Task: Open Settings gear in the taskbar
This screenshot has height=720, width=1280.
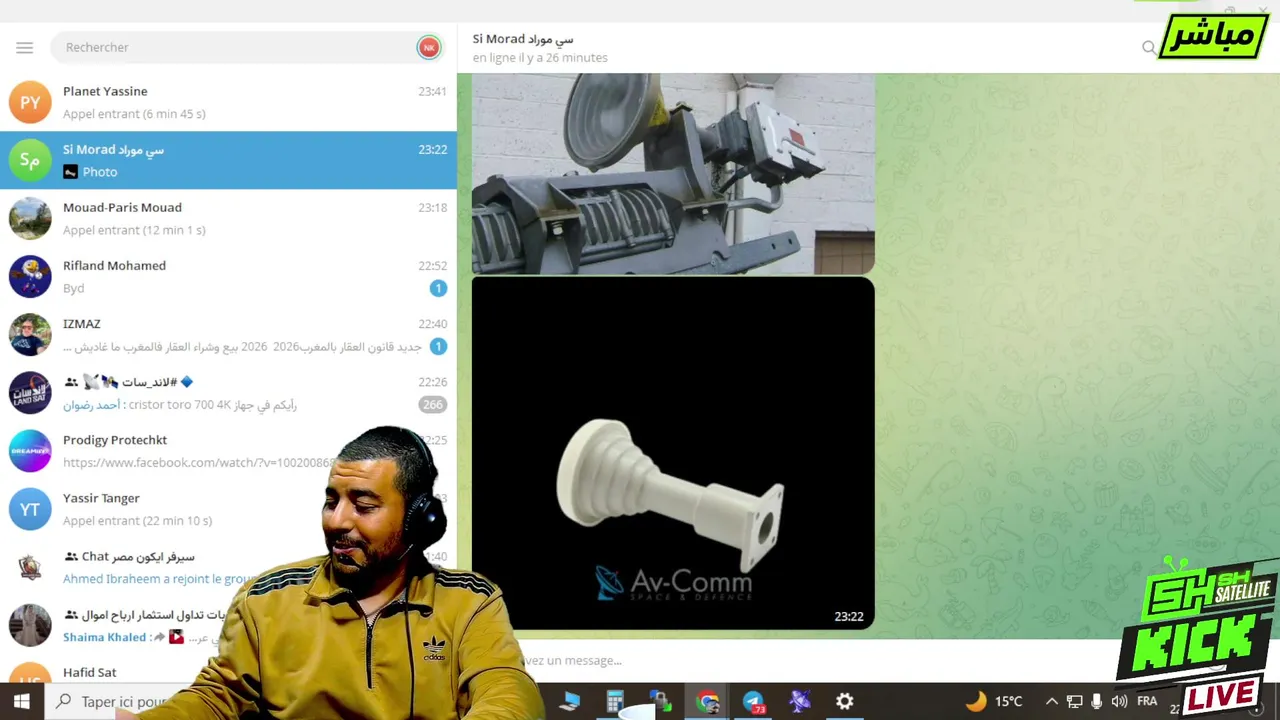Action: (x=845, y=702)
